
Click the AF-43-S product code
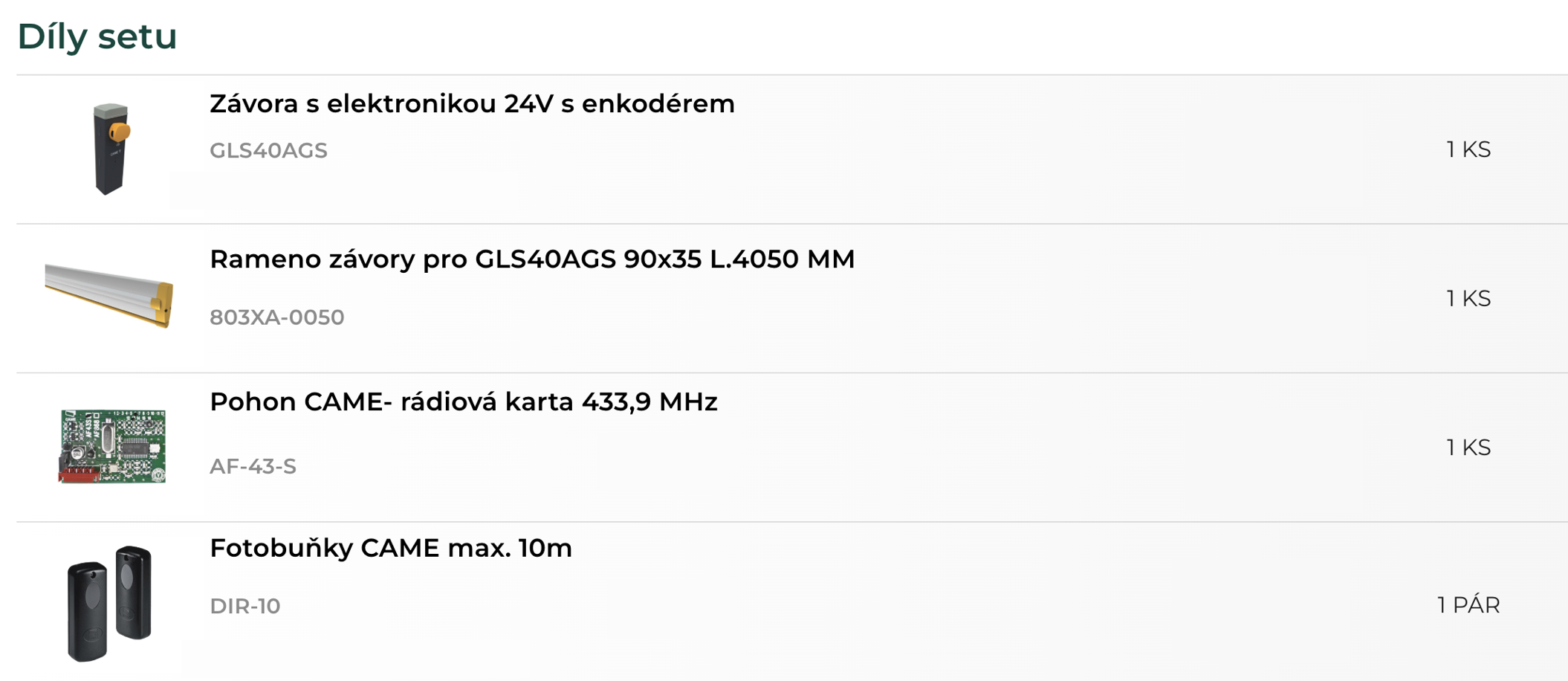[x=253, y=467]
